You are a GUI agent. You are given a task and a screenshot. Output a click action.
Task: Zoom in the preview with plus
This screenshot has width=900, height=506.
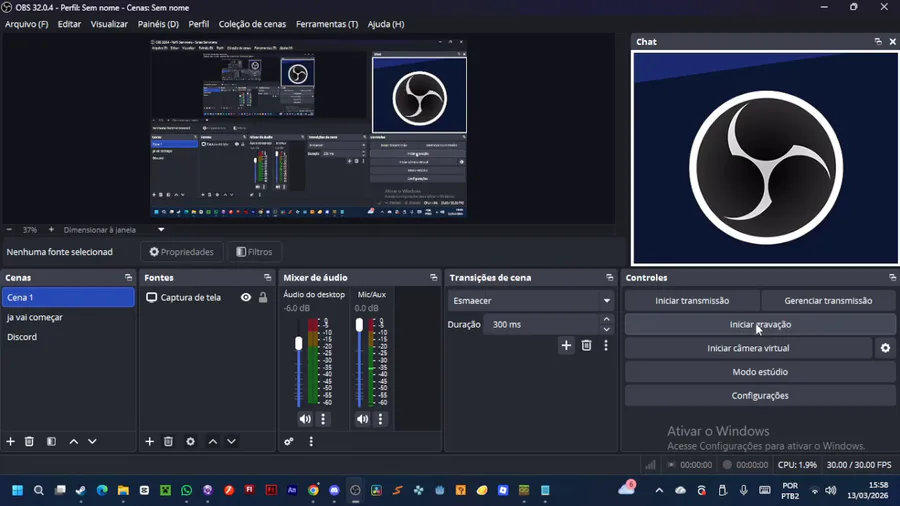(51, 229)
